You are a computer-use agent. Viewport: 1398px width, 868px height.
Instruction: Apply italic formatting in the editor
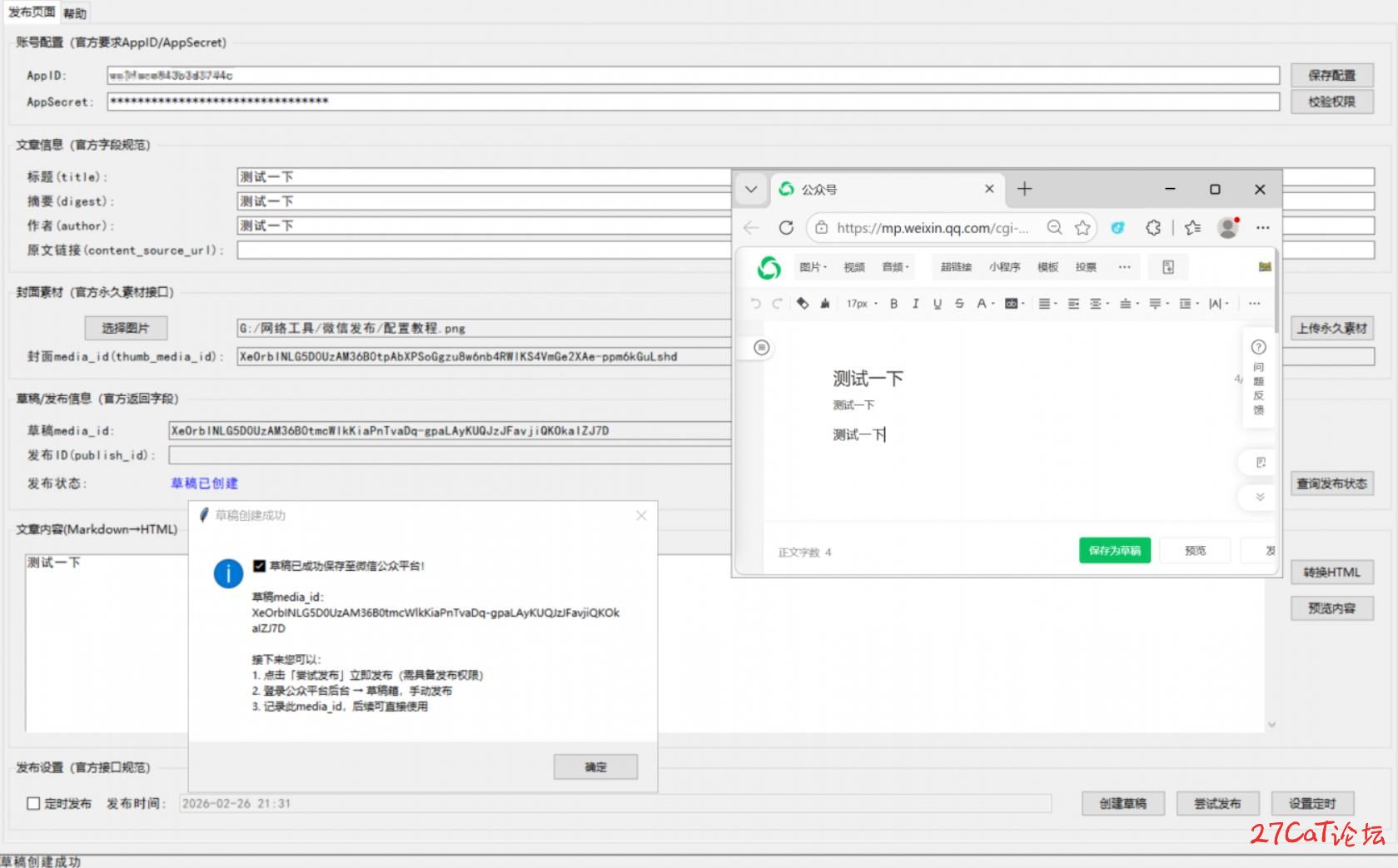point(915,304)
